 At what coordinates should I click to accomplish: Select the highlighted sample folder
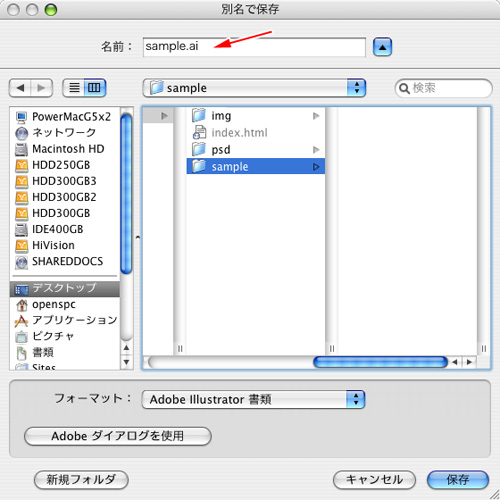click(256, 166)
